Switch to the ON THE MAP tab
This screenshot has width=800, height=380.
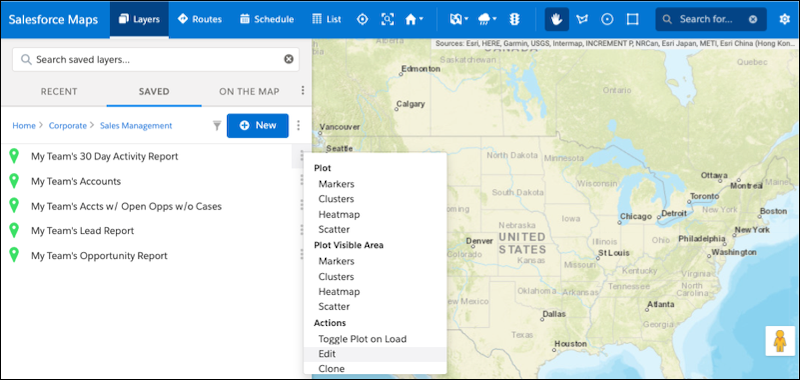point(249,92)
